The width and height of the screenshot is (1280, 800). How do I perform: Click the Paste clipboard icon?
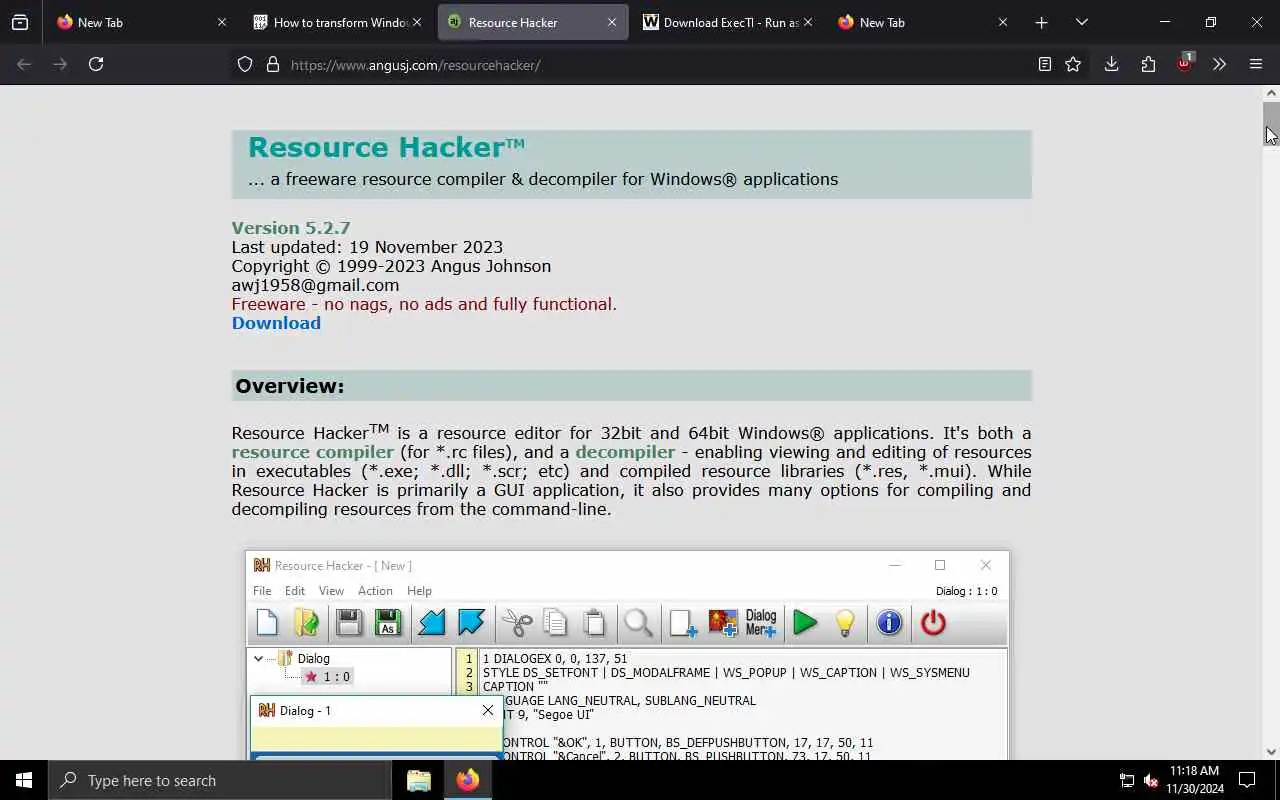594,623
